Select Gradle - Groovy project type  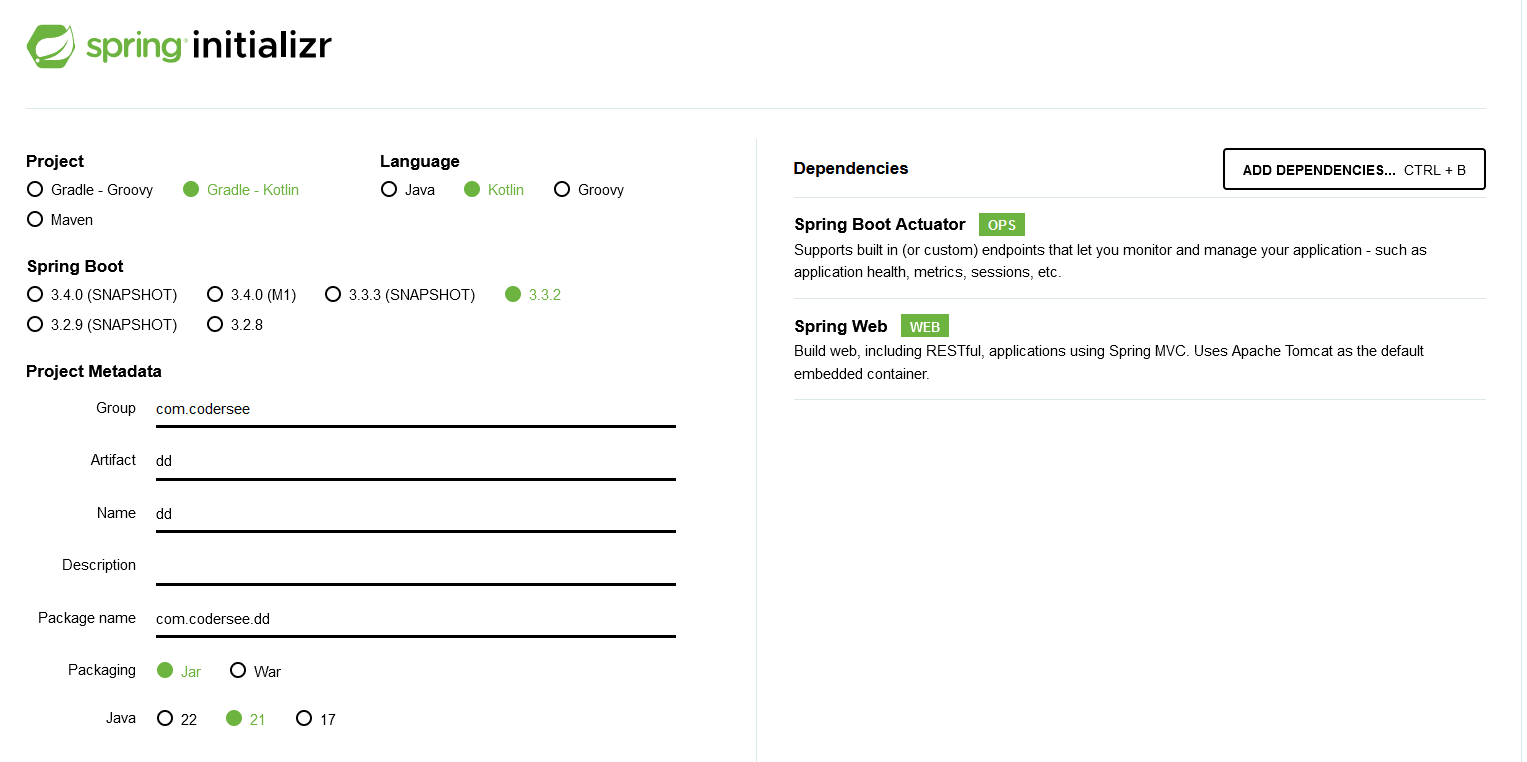(x=35, y=189)
